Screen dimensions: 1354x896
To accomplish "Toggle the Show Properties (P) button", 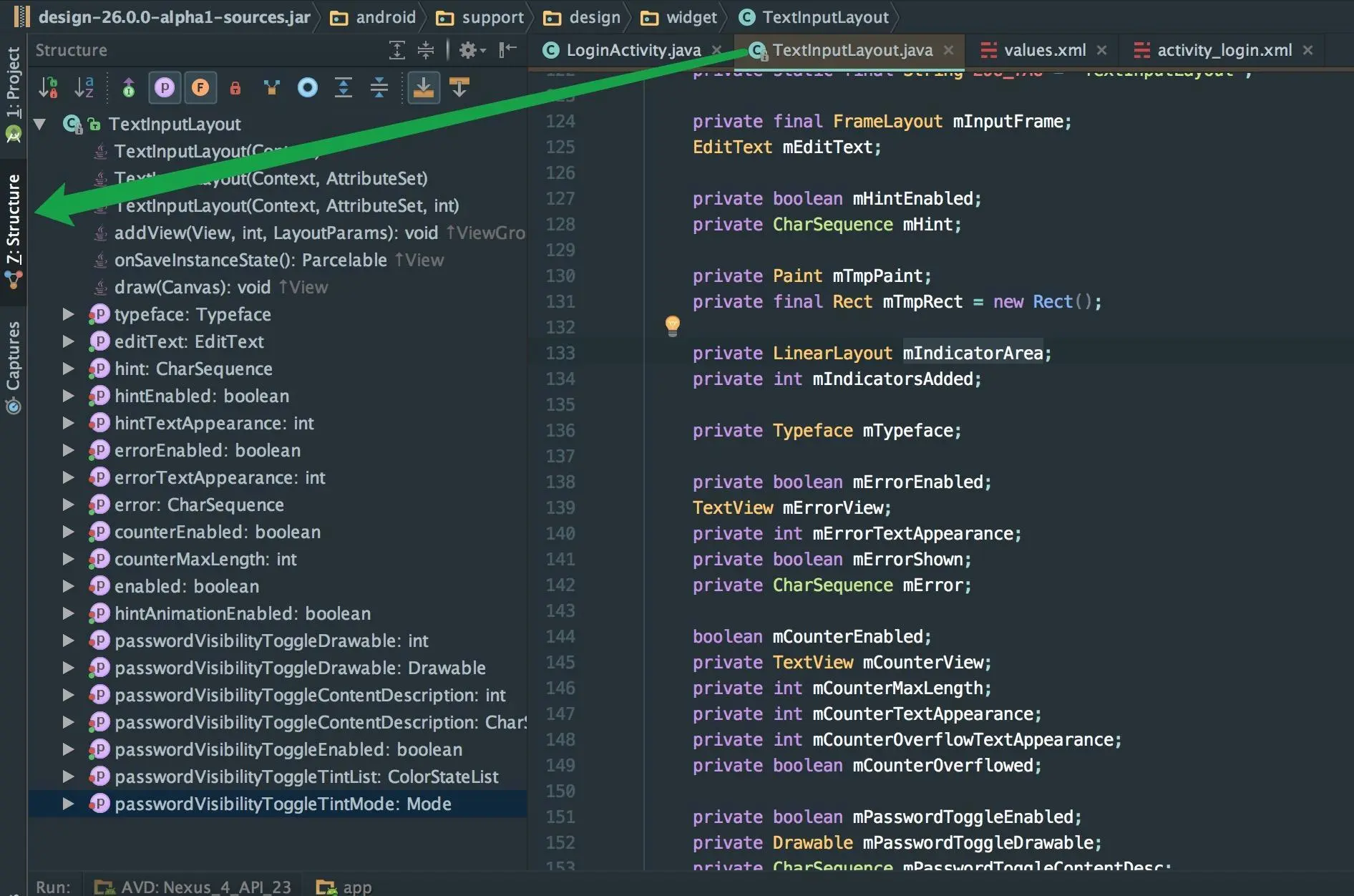I will coord(165,87).
